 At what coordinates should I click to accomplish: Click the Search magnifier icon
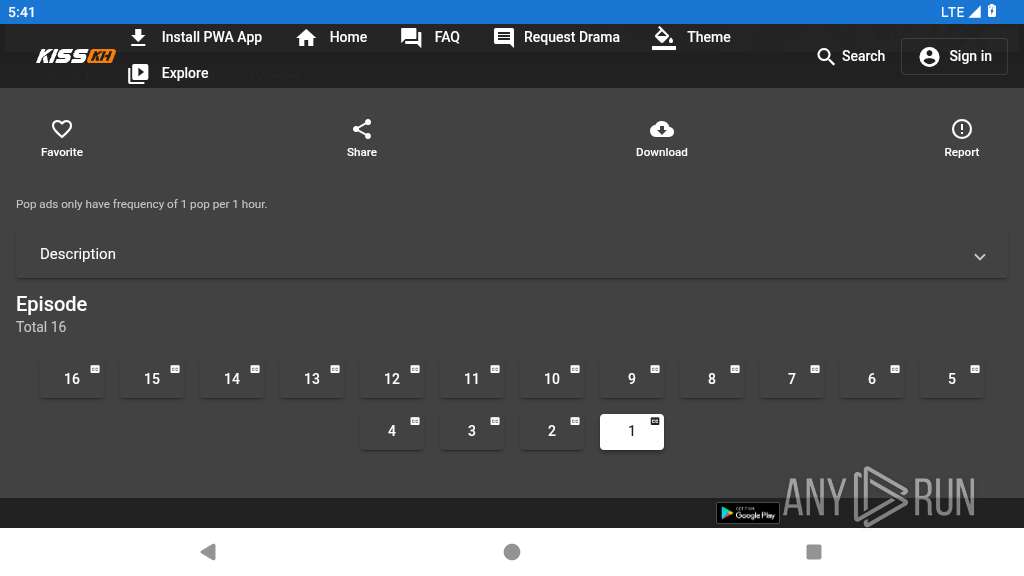pos(825,57)
